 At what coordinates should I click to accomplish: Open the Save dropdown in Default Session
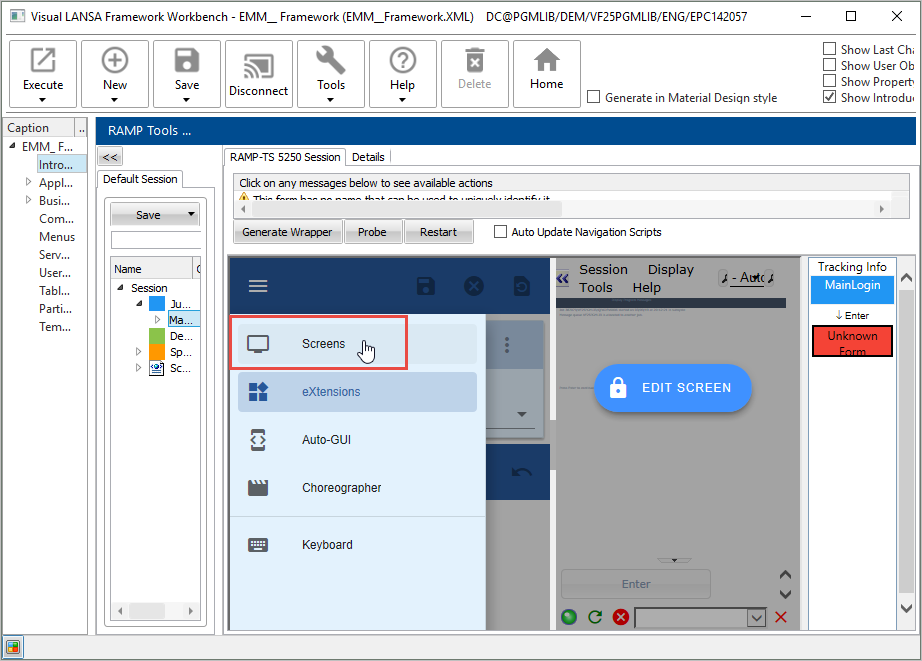(x=191, y=214)
